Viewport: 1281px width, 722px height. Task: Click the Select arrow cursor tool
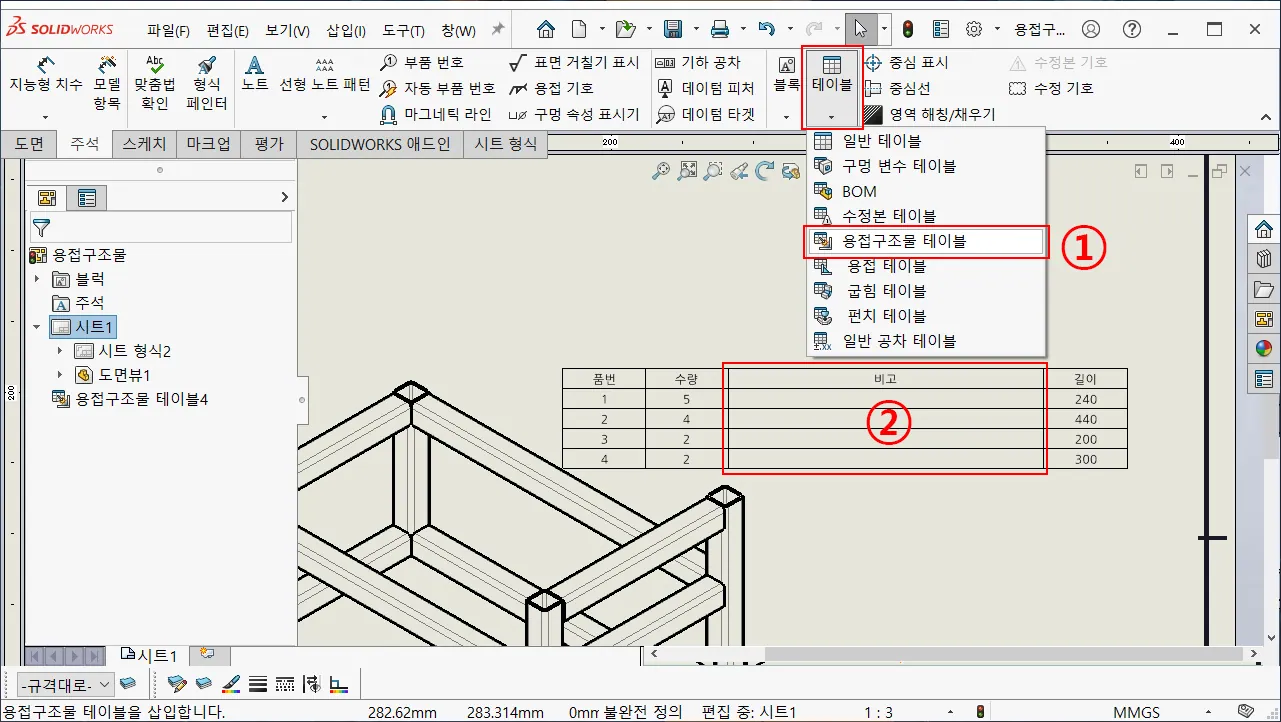pos(860,29)
